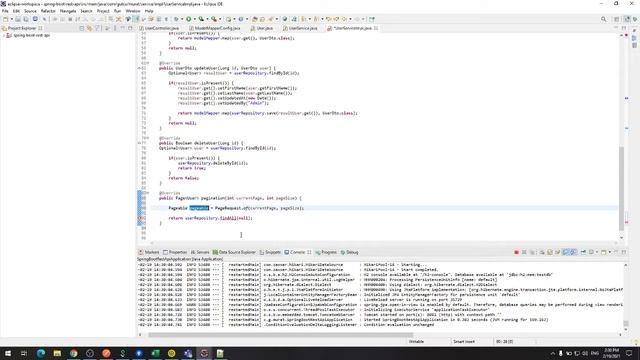Image resolution: width=640 pixels, height=360 pixels.
Task: Open the Snippets view tab
Action: click(x=270, y=252)
